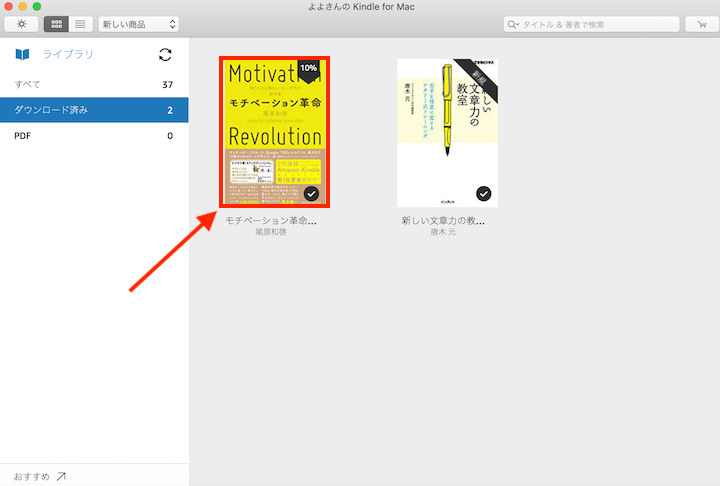Viewport: 720px width, 486px height.
Task: Select すべて in the sidebar
Action: click(x=94, y=85)
